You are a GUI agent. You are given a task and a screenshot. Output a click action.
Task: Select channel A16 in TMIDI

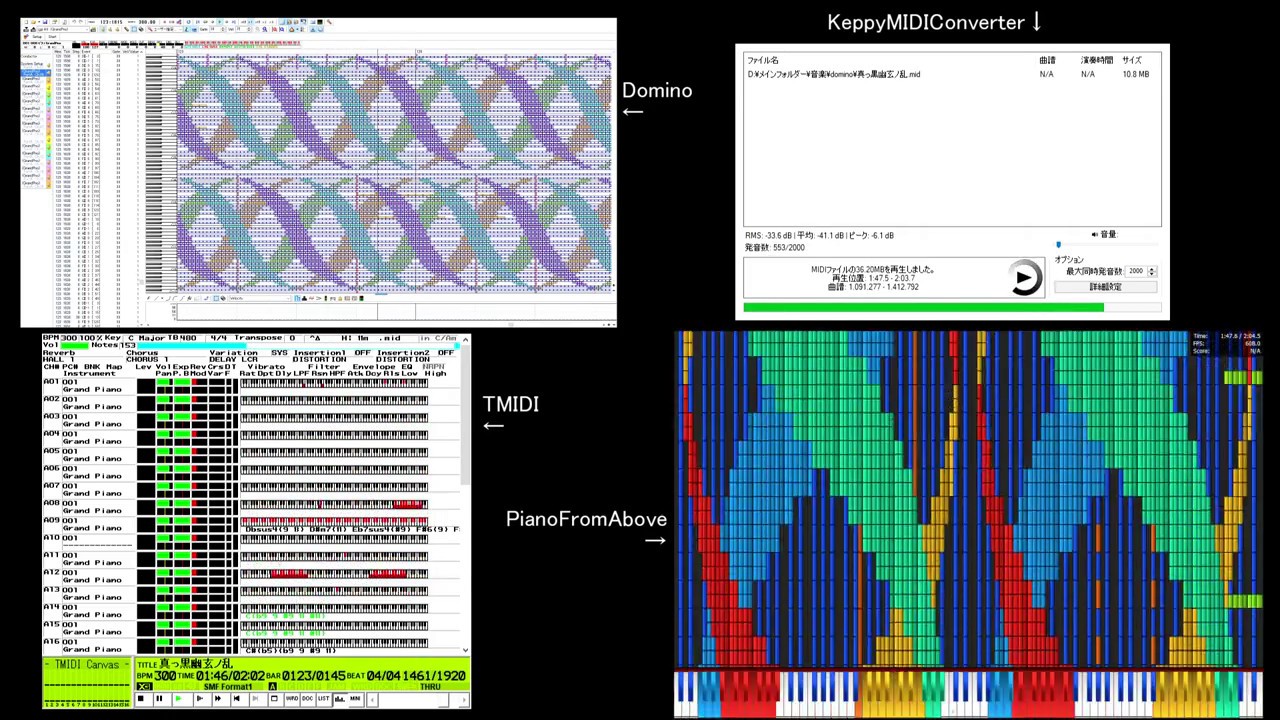pyautogui.click(x=52, y=642)
